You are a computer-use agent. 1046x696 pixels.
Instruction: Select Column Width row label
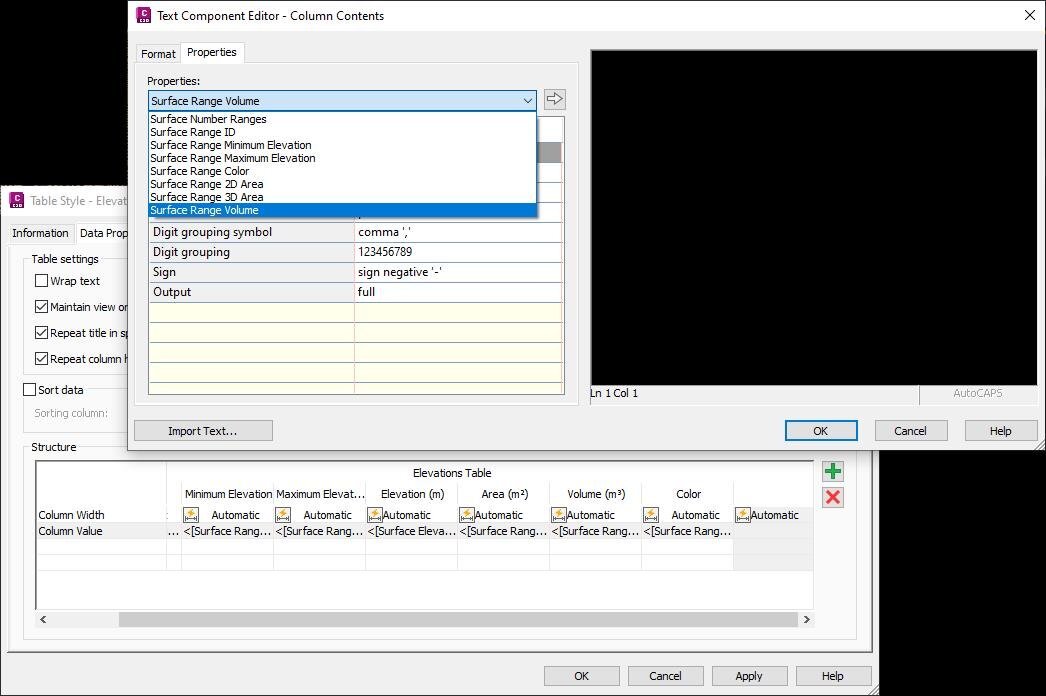pyautogui.click(x=71, y=515)
